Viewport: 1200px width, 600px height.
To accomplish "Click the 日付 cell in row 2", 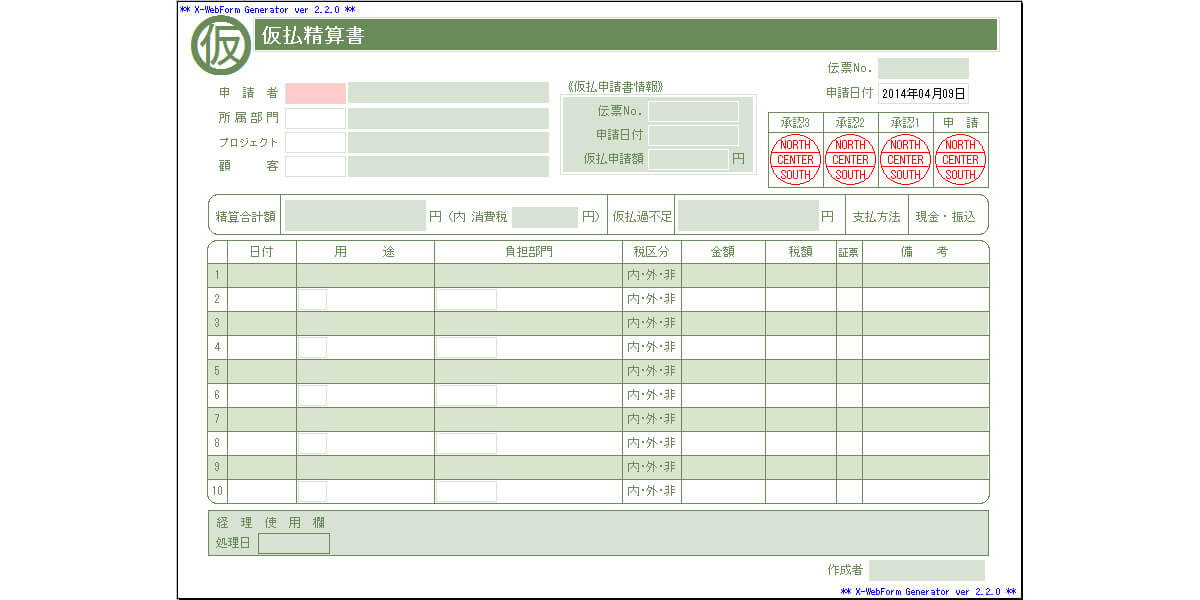I will [x=261, y=299].
